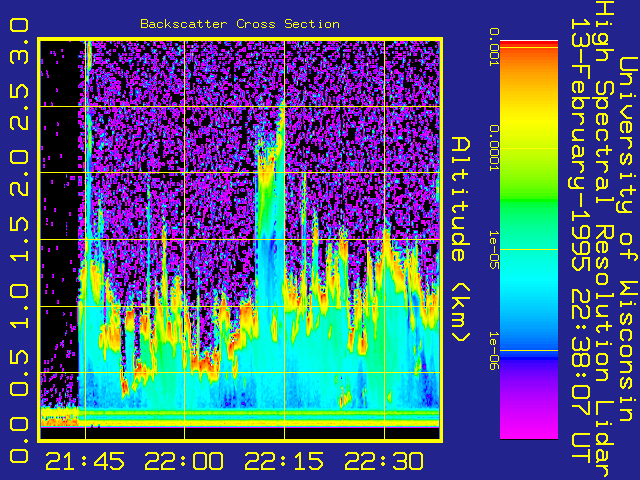640x480 pixels.
Task: Click the tall cloud plume near 22:15
Action: (x=269, y=204)
